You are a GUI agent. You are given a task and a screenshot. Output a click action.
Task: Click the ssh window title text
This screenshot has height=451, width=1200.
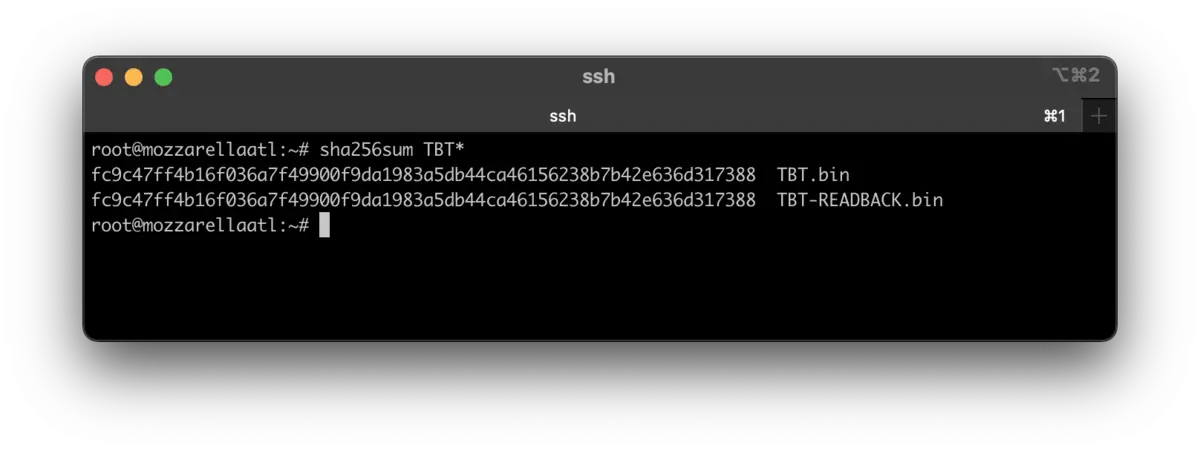(x=599, y=76)
